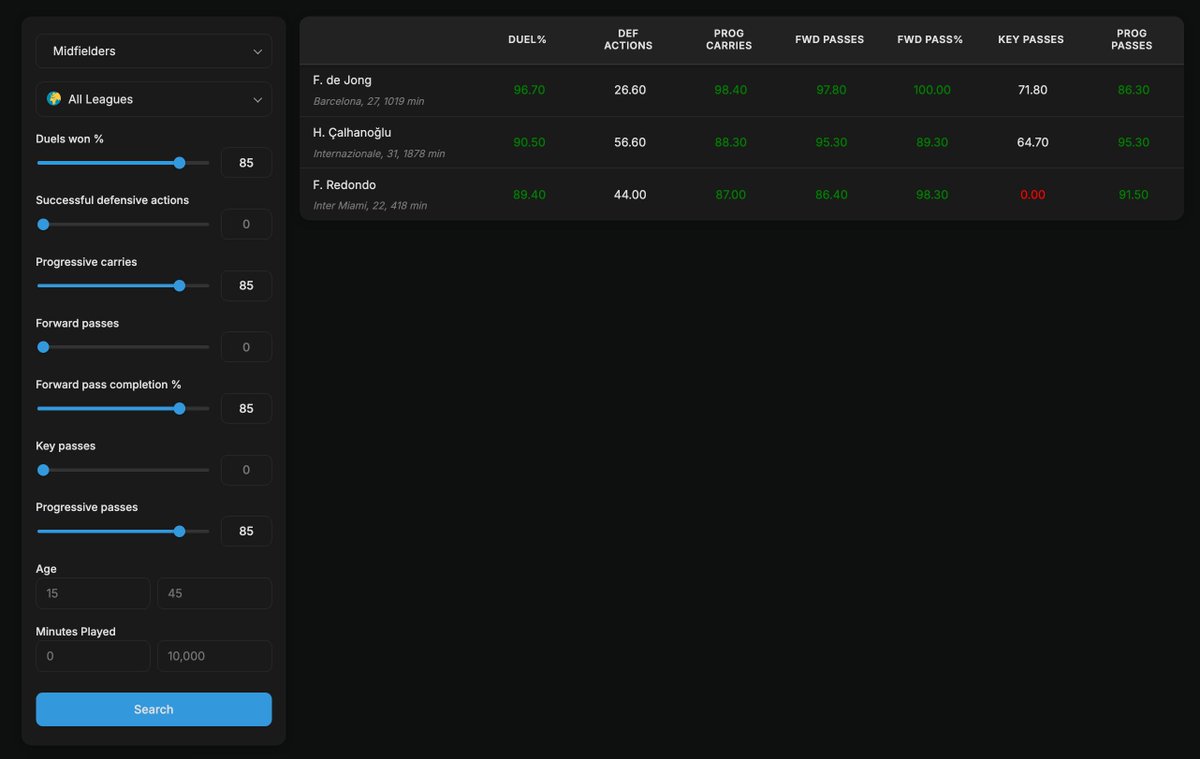Click the minimum Age field showing 15
The width and height of the screenshot is (1200, 759).
[x=93, y=593]
